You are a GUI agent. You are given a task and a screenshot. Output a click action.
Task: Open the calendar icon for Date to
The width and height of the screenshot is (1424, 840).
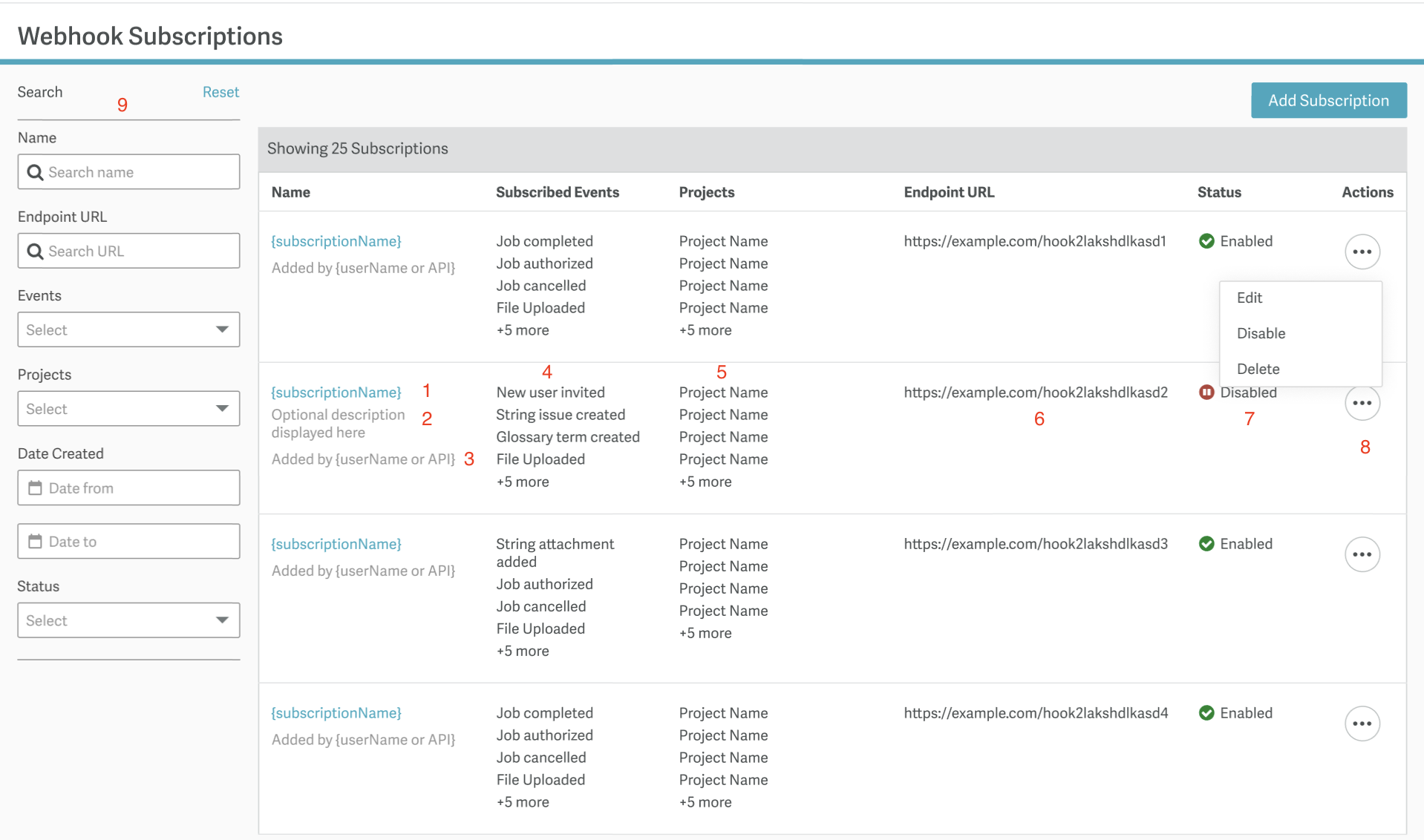(x=35, y=541)
